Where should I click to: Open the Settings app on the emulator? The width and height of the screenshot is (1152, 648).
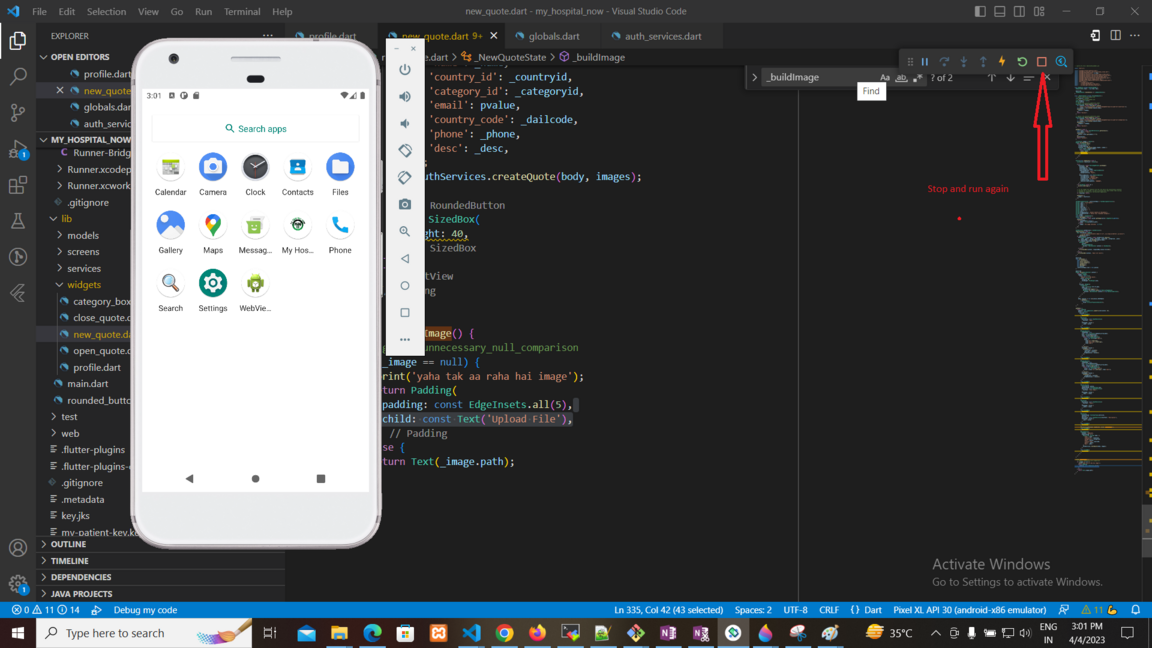pos(213,284)
